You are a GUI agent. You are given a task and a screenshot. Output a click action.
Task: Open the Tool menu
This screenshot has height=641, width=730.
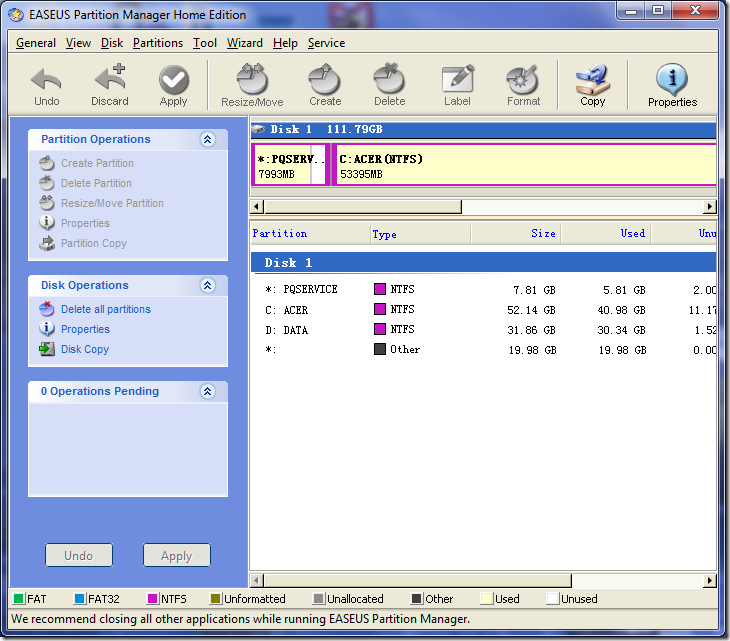[205, 43]
